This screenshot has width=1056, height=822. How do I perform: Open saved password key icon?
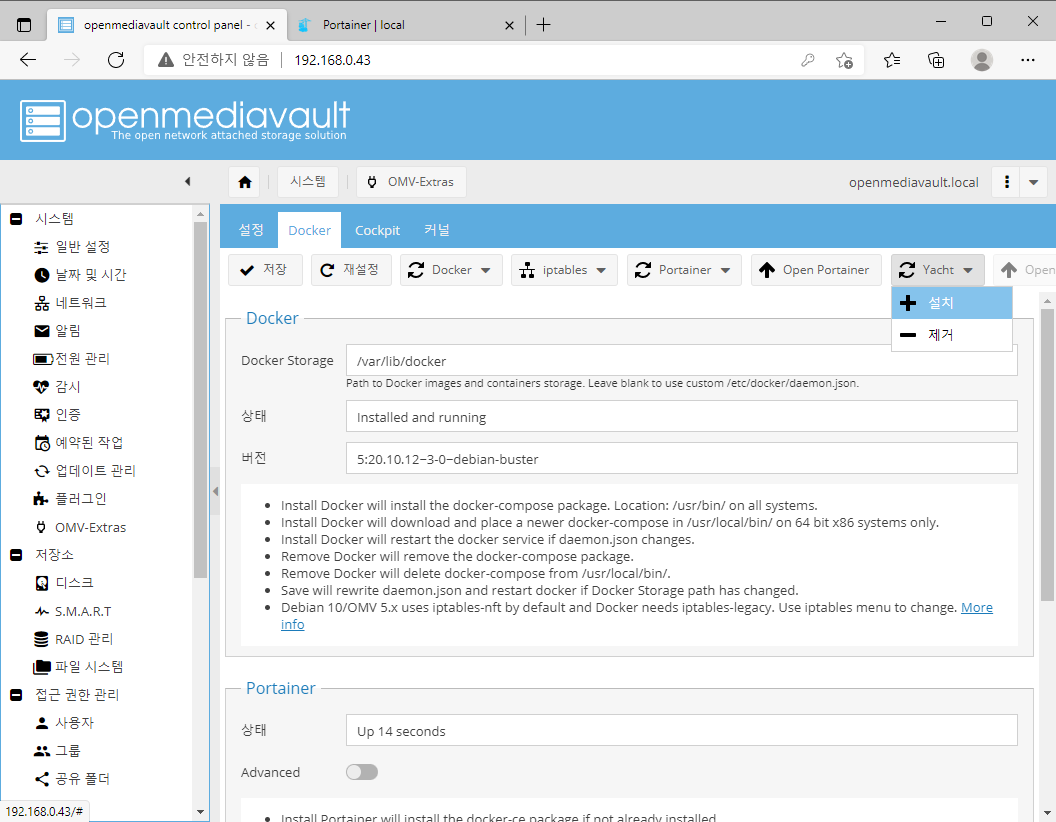pos(807,60)
